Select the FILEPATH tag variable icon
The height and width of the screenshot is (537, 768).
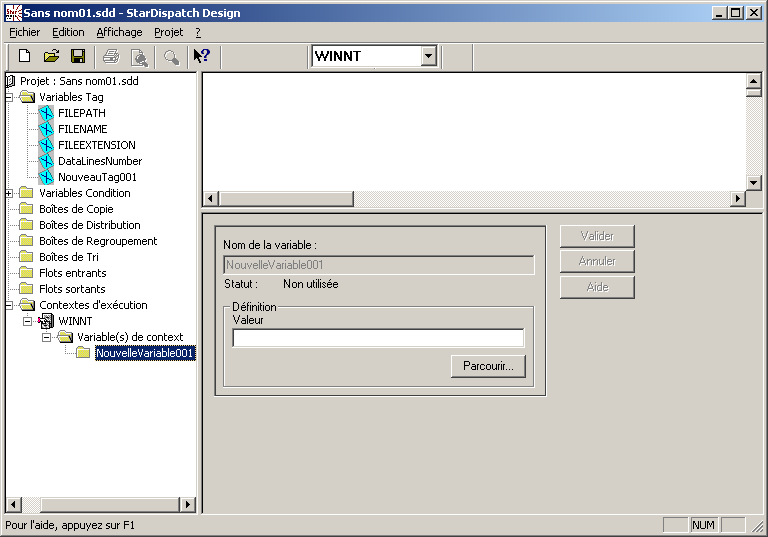click(x=45, y=113)
